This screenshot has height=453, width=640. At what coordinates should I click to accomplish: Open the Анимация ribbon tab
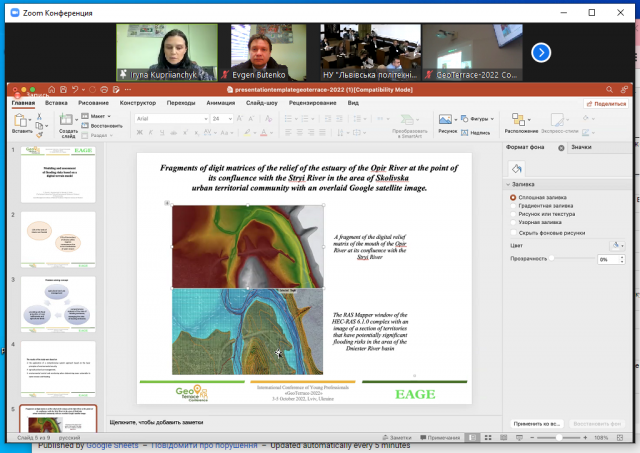click(x=221, y=103)
